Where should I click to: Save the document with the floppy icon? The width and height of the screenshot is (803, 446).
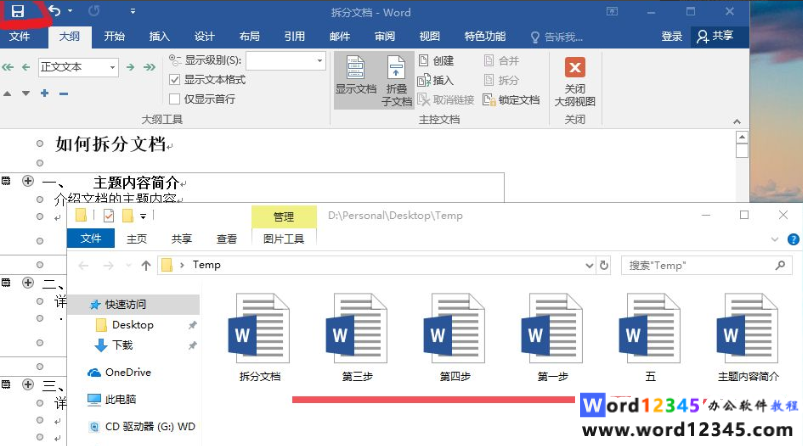(17, 11)
